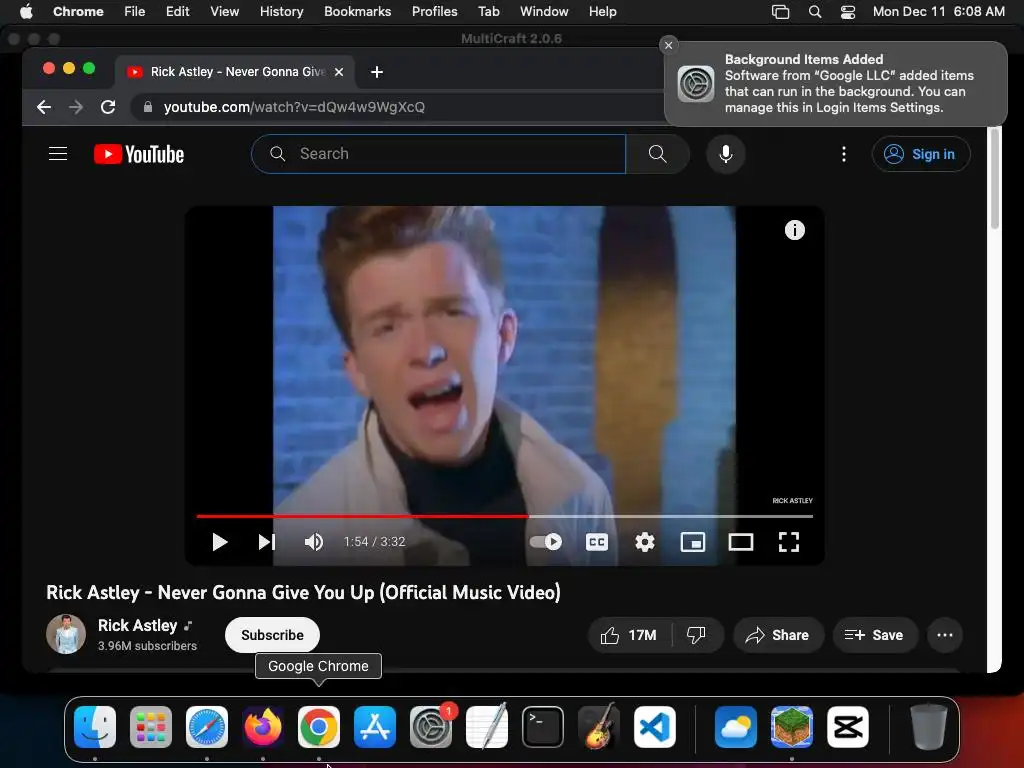
Task: Launch Firefox from the Dock
Action: point(263,726)
